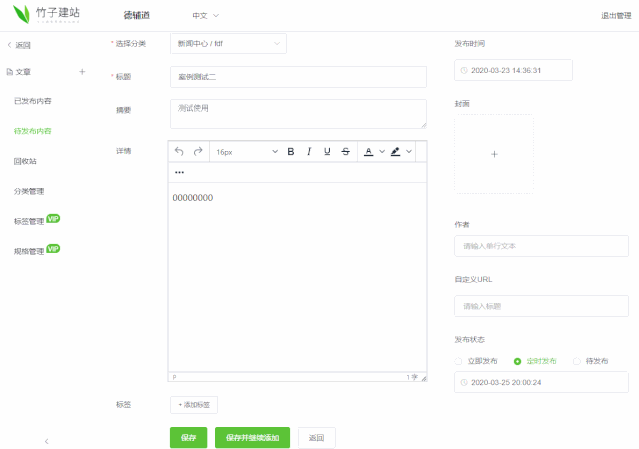Expand text color picker arrow

382,152
